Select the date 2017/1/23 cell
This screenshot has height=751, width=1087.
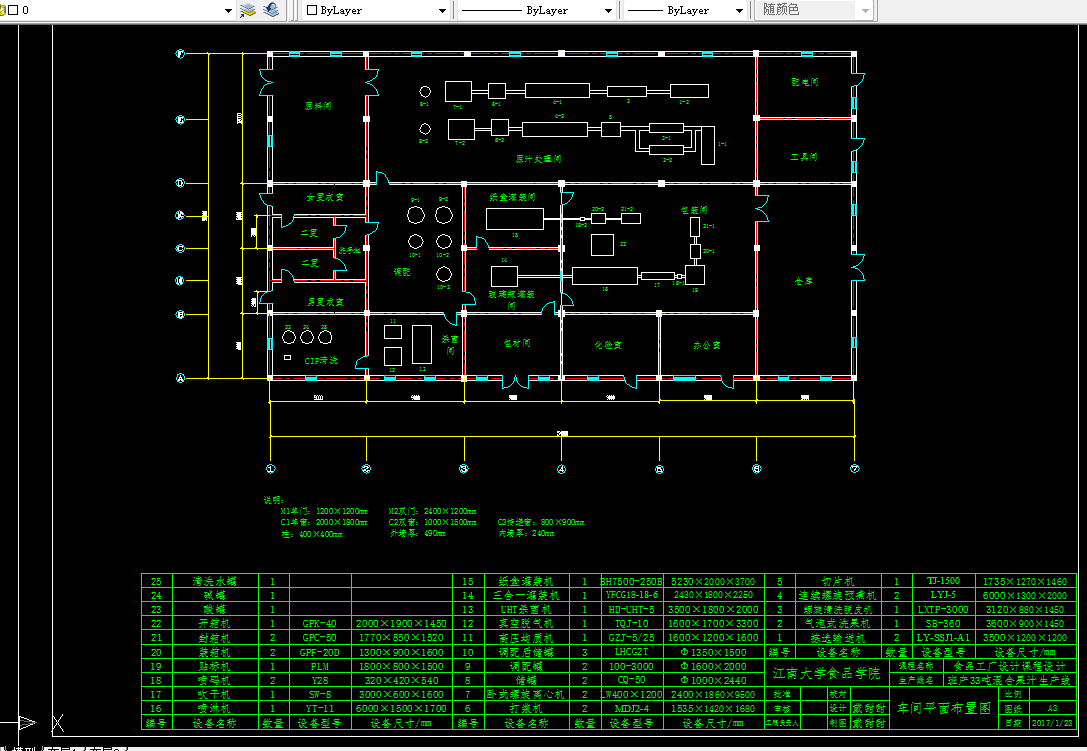click(1051, 723)
